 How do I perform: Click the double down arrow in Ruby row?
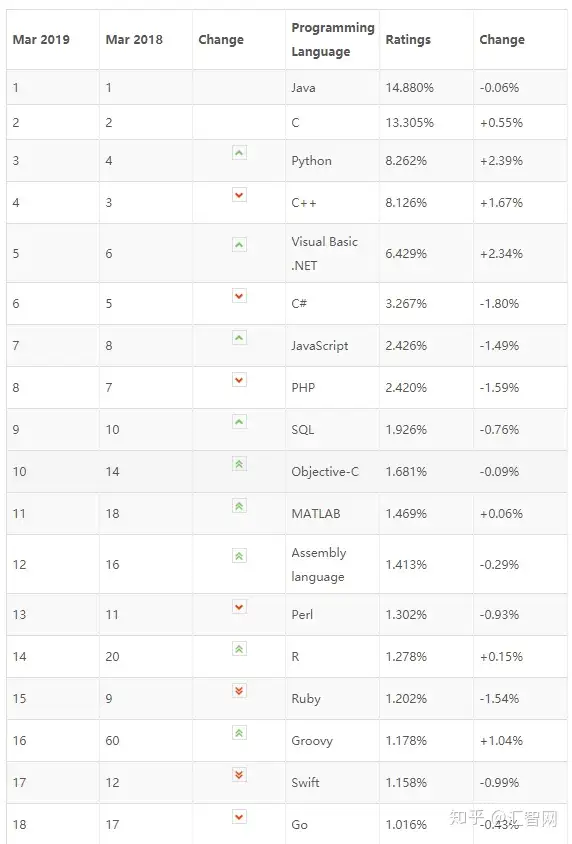click(239, 691)
